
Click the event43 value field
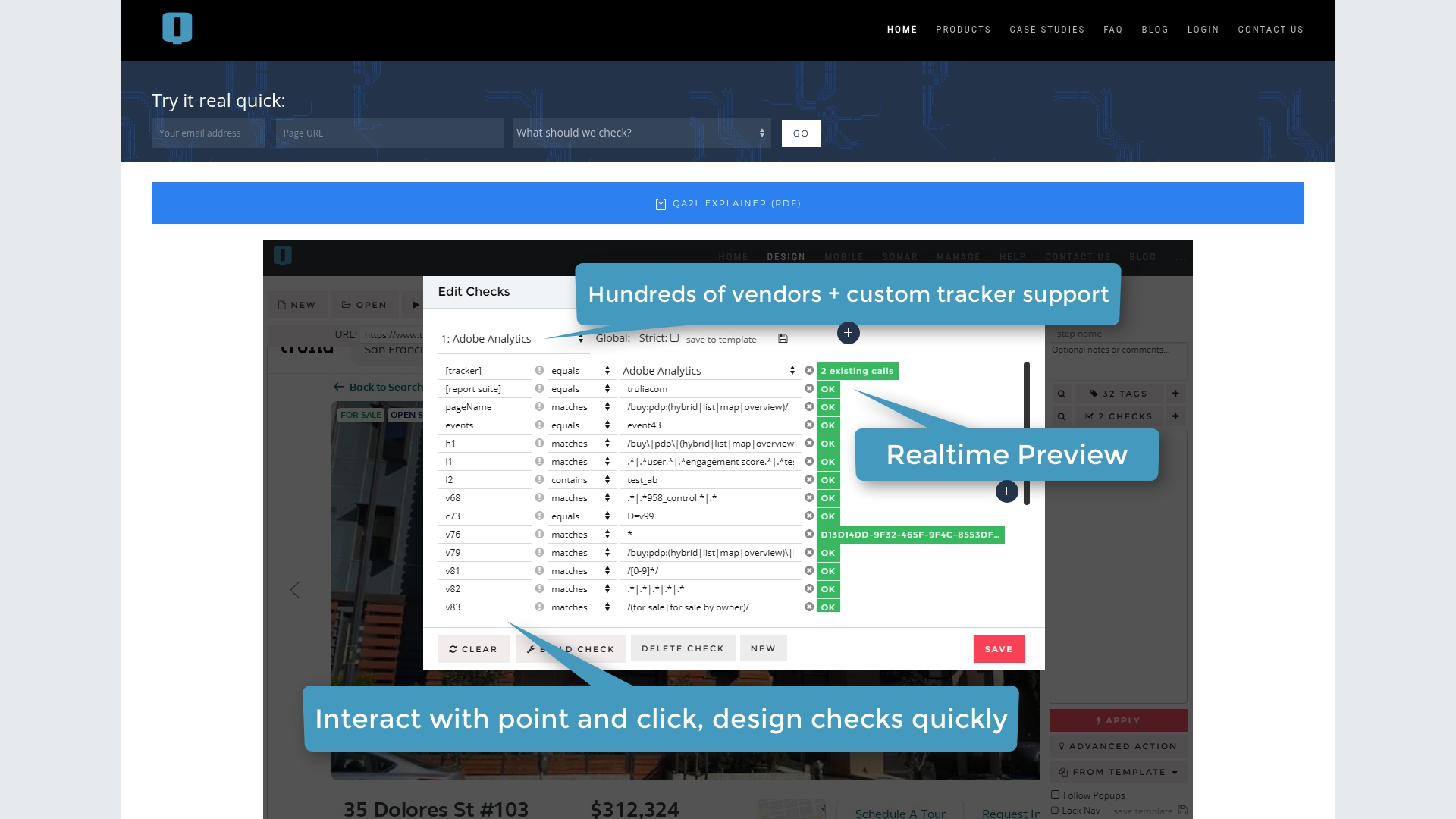pyautogui.click(x=710, y=425)
